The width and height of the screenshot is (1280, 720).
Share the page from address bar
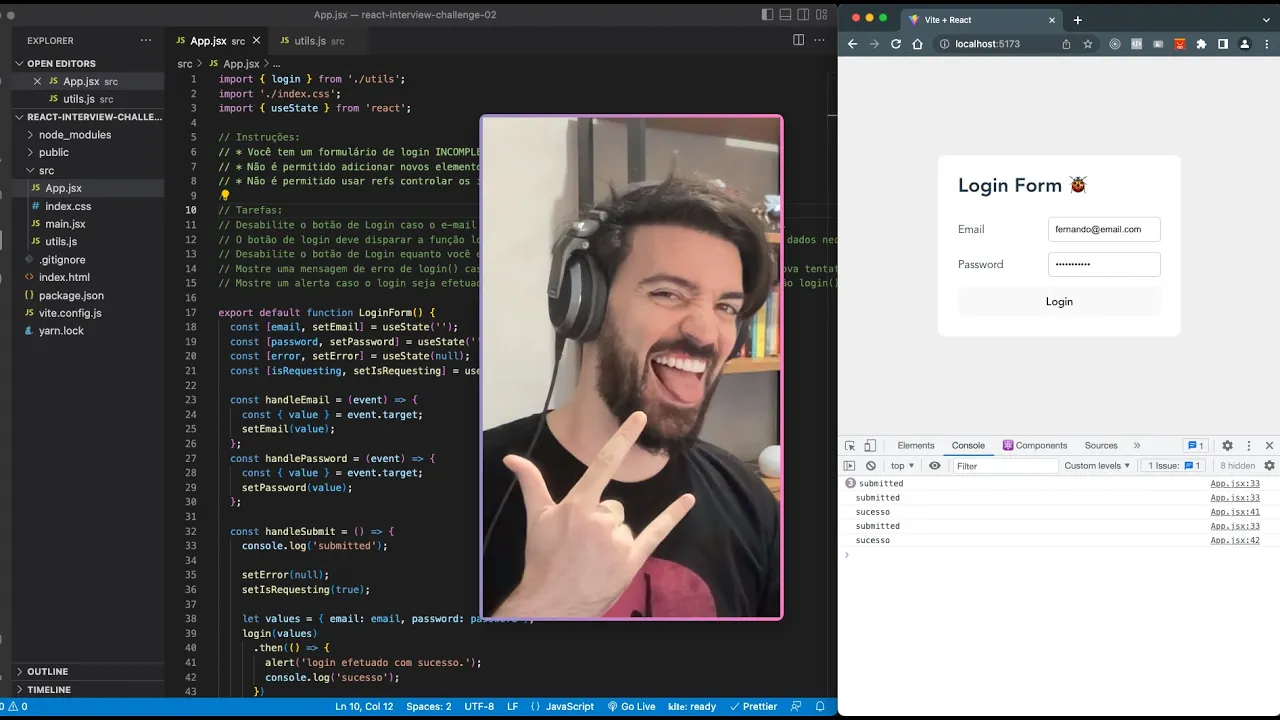1066,44
